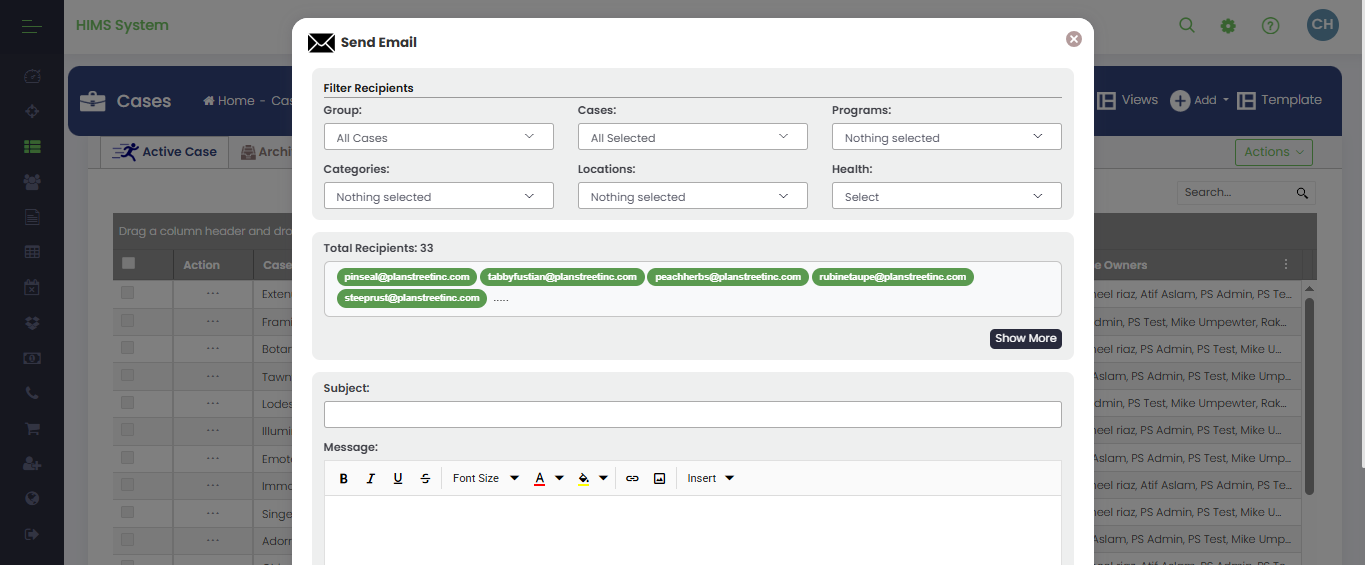Expand the highlight color picker arrow
Viewport: 1365px width, 565px height.
click(x=603, y=478)
